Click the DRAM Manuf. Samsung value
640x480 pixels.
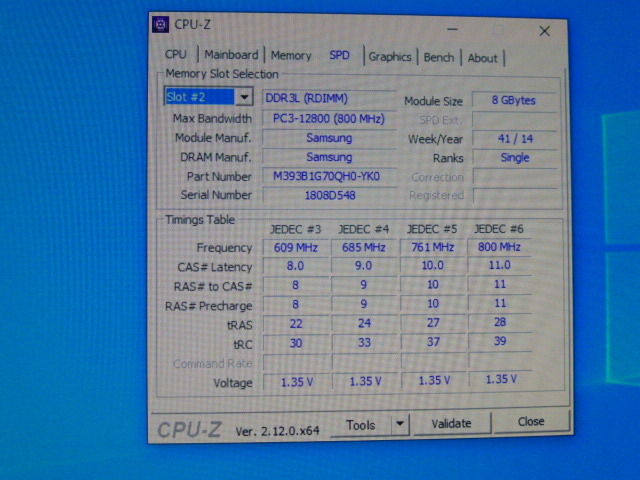(x=329, y=157)
